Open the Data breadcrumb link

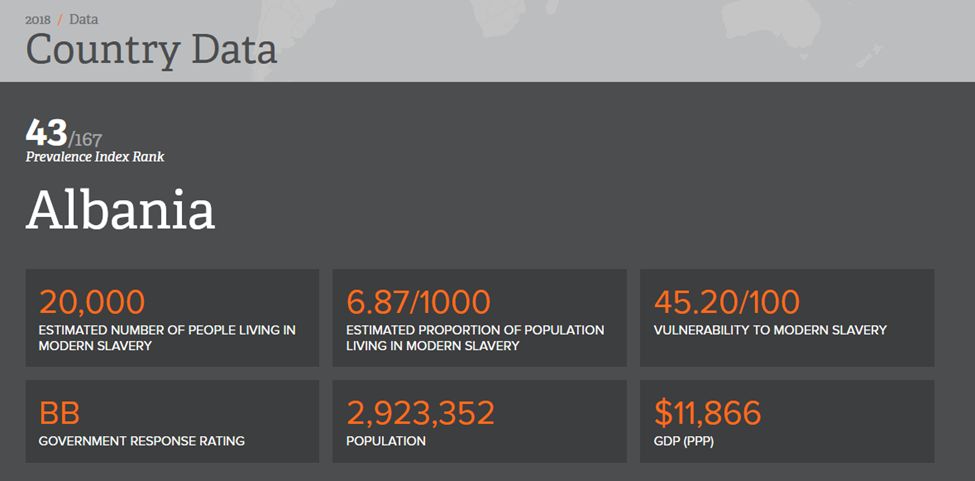point(84,19)
